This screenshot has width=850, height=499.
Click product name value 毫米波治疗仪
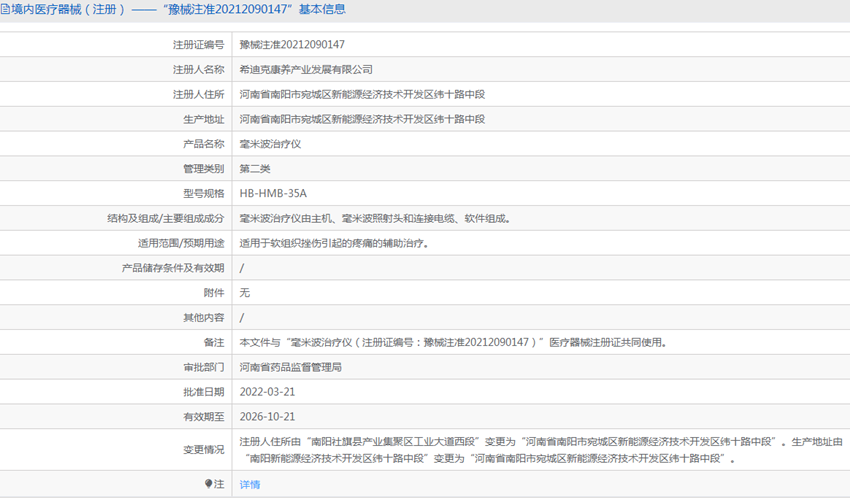tap(270, 144)
